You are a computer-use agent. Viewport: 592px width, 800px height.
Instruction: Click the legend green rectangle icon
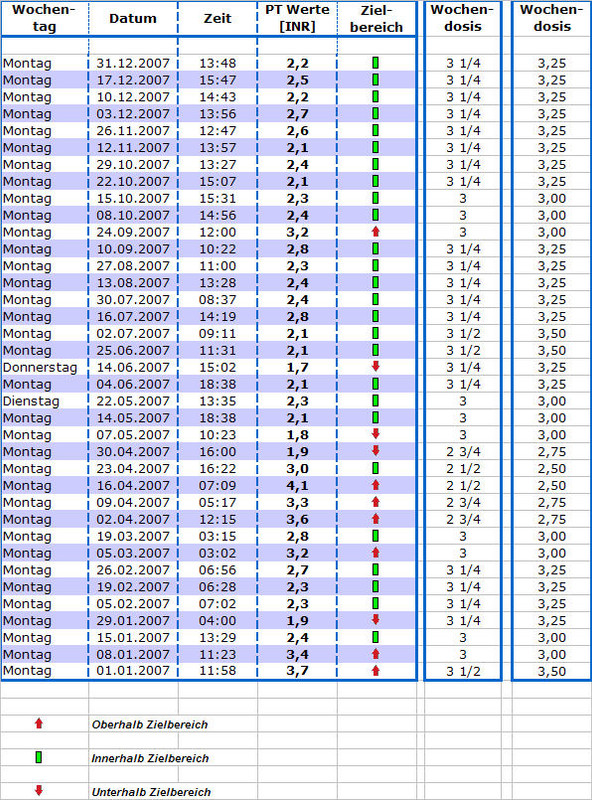coord(39,757)
